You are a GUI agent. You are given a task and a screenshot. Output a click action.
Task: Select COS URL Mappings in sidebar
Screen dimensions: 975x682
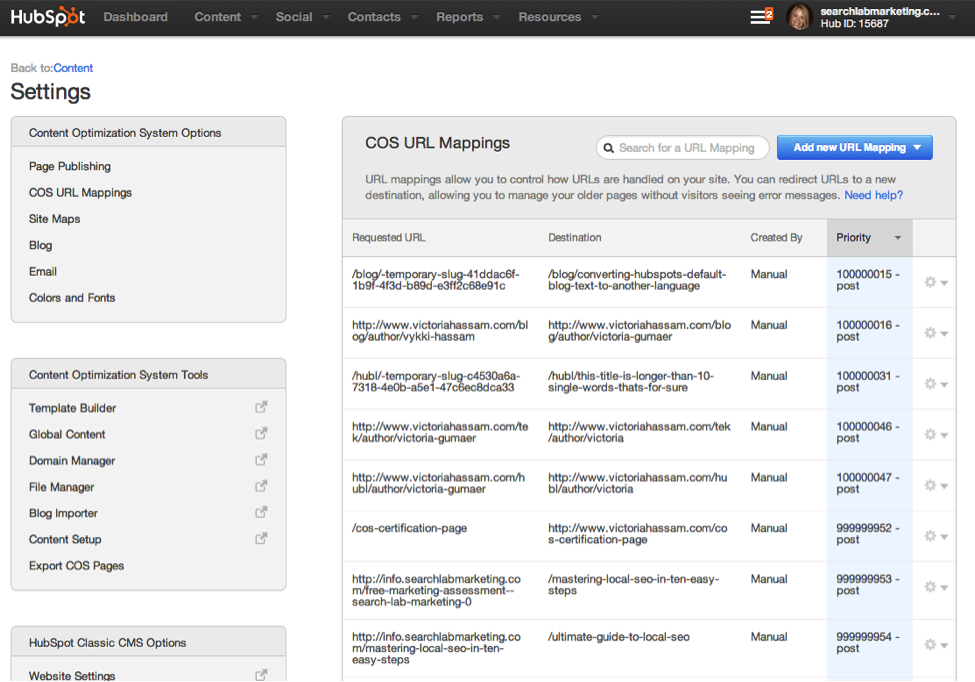[x=80, y=193]
